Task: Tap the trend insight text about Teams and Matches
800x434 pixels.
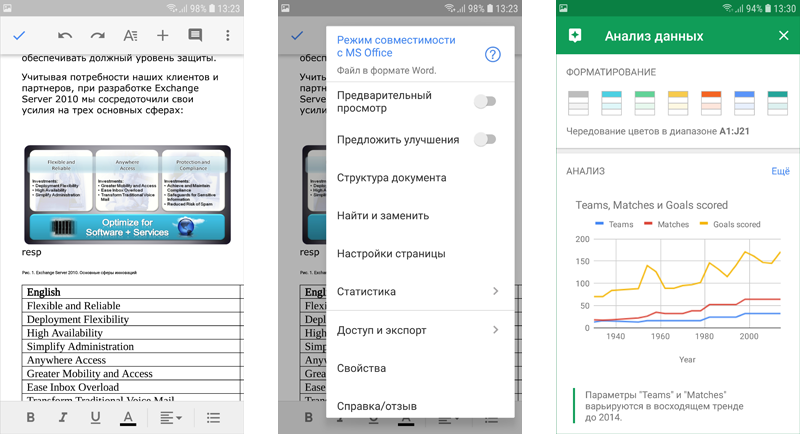Action: coord(664,406)
